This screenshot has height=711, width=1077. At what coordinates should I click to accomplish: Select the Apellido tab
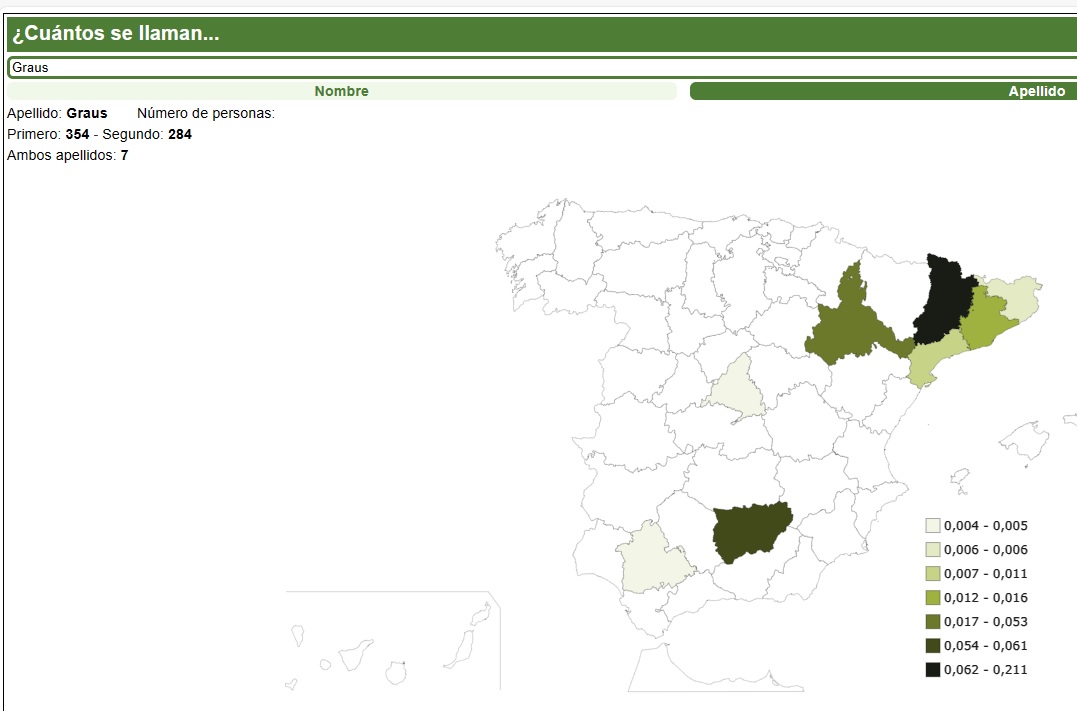tap(883, 91)
